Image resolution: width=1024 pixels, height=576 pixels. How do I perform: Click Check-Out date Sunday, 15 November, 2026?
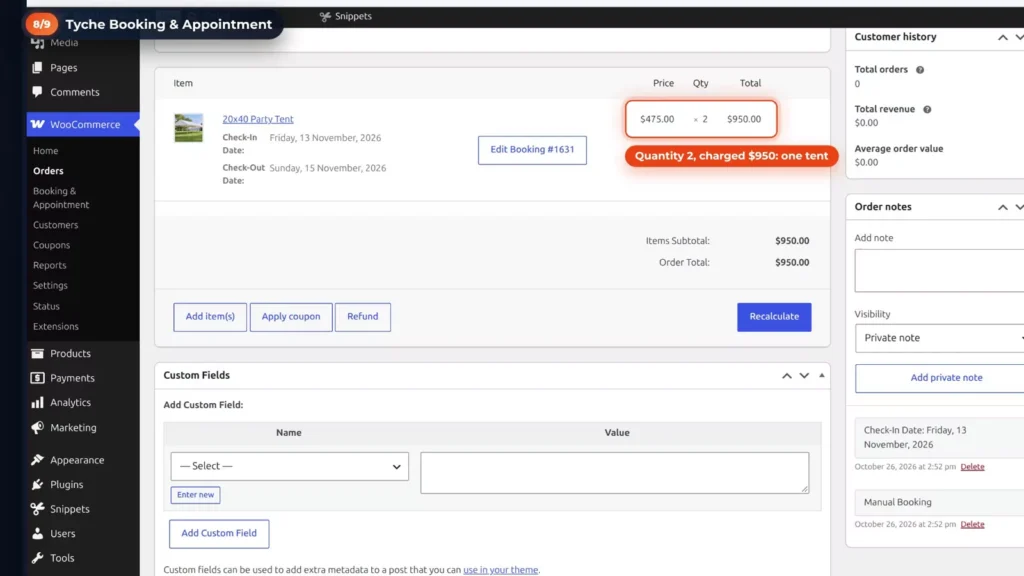pos(328,168)
